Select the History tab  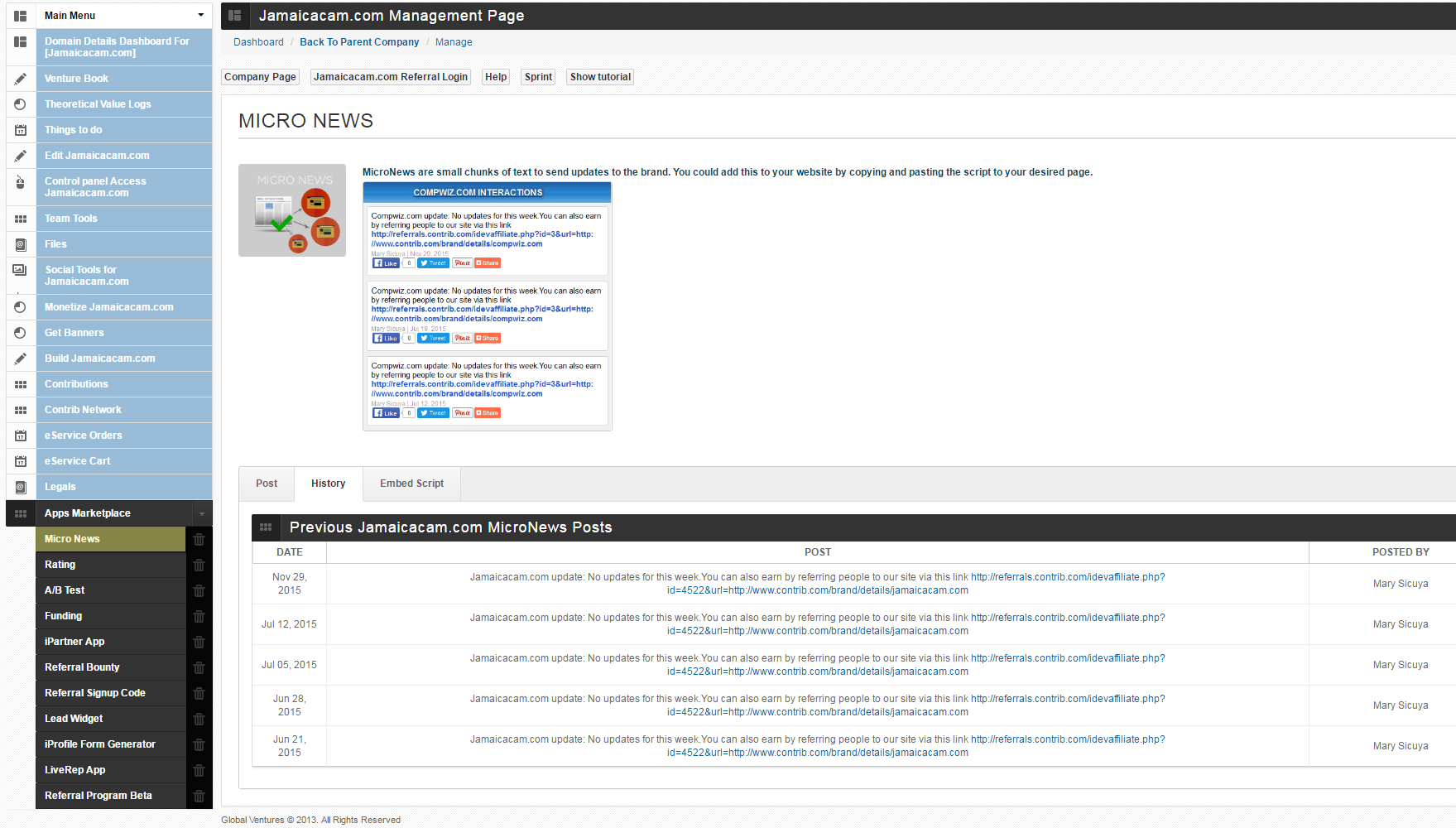329,484
